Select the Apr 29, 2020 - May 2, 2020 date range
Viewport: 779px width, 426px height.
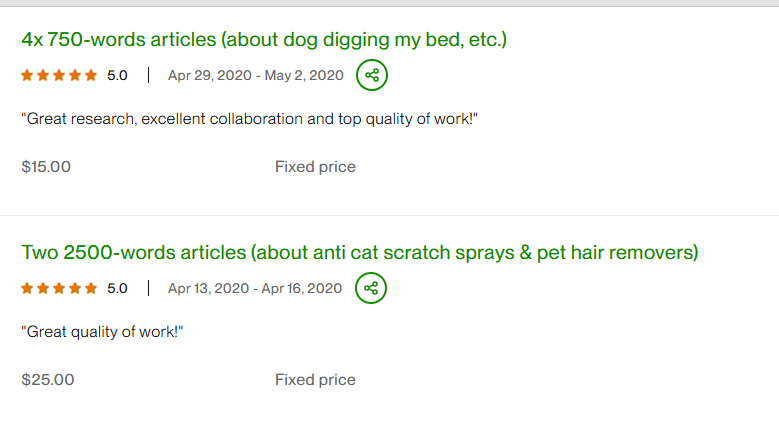tap(255, 75)
